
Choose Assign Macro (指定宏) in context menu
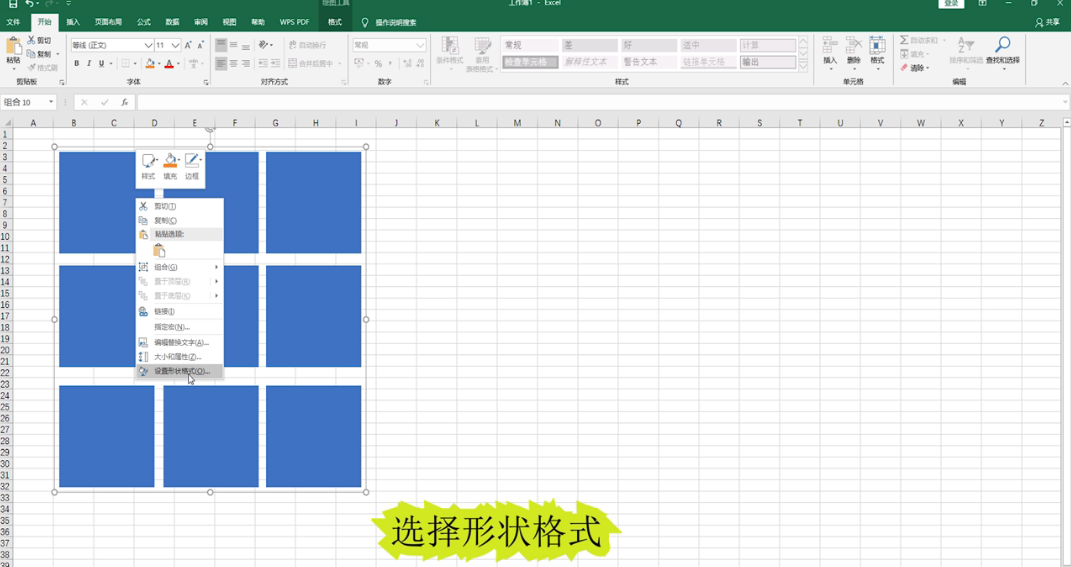[x=180, y=327]
